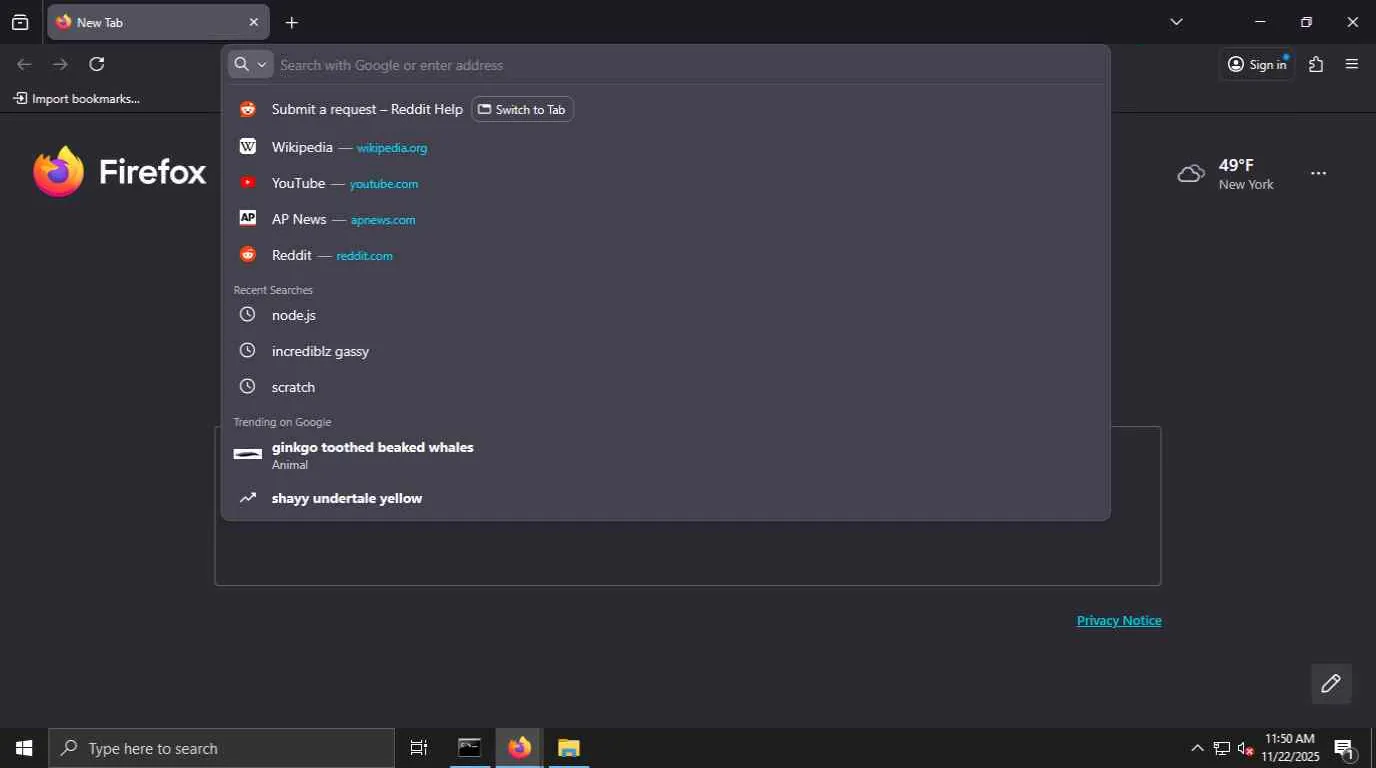Open the Wikipedia suggestion

(665, 147)
